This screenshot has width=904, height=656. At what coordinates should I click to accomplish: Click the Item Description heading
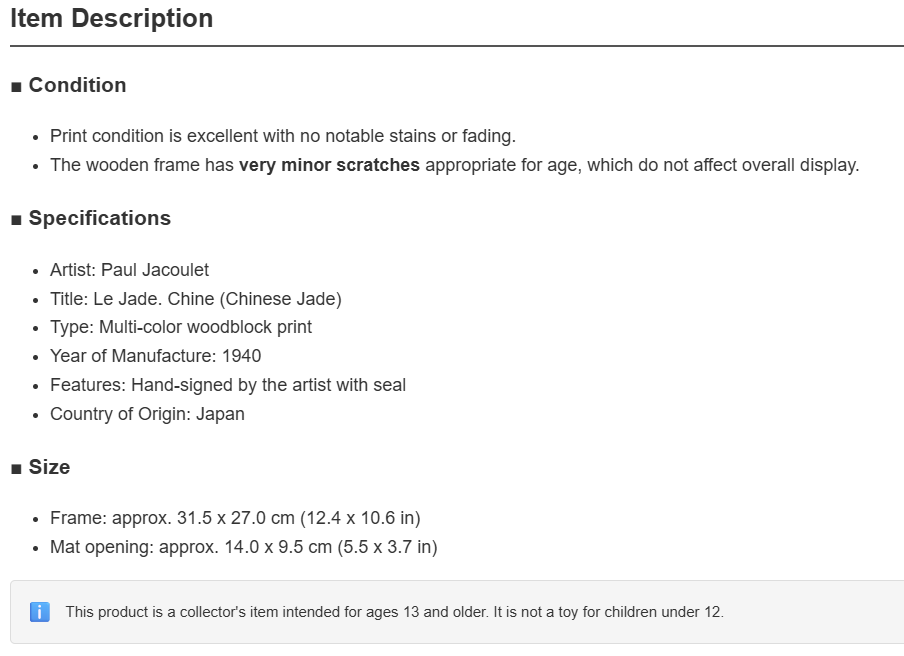112,18
